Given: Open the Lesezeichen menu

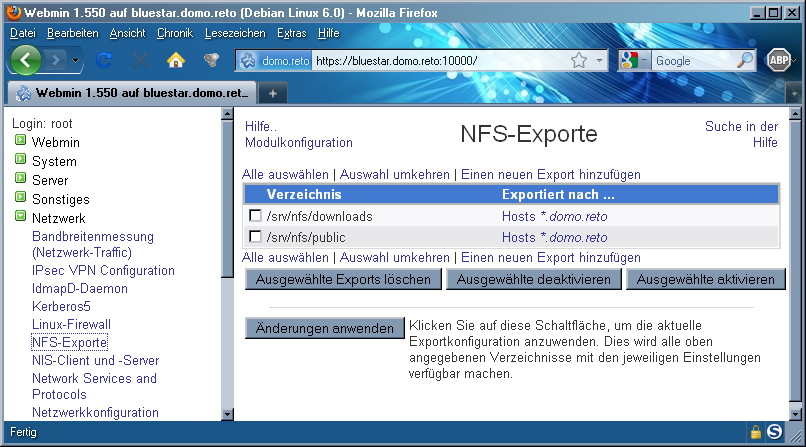Looking at the screenshot, I should tap(235, 33).
